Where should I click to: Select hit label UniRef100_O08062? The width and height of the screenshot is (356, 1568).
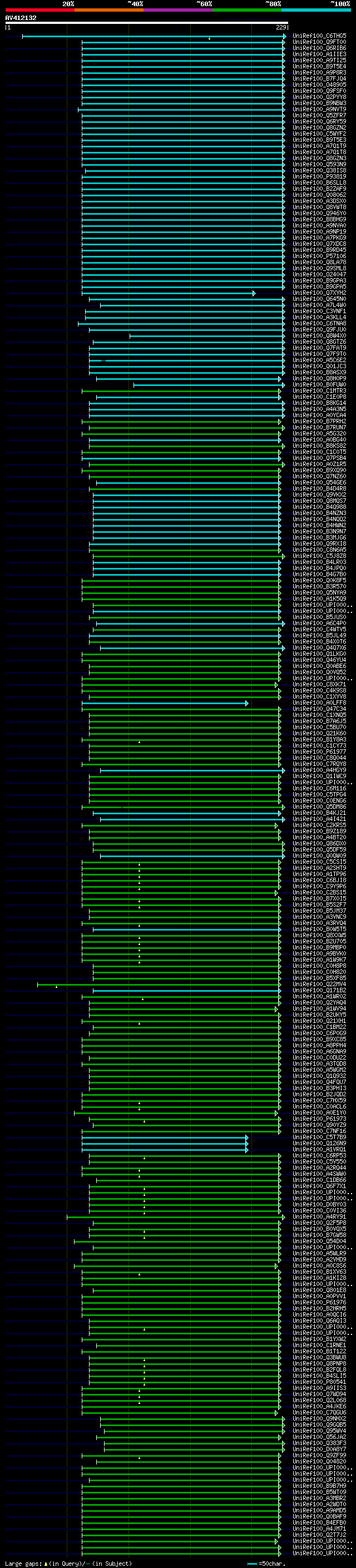[x=319, y=195]
